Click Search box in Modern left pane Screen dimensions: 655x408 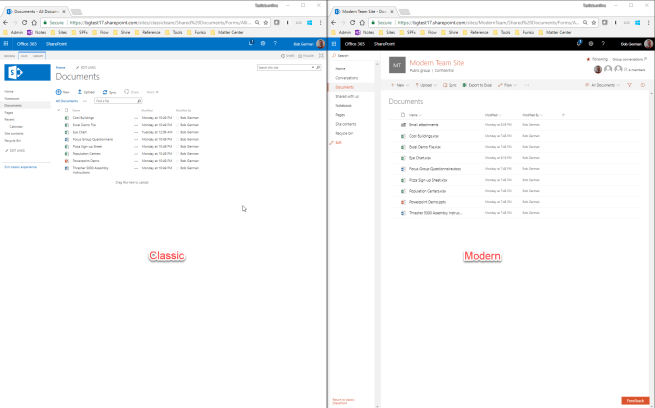(354, 56)
